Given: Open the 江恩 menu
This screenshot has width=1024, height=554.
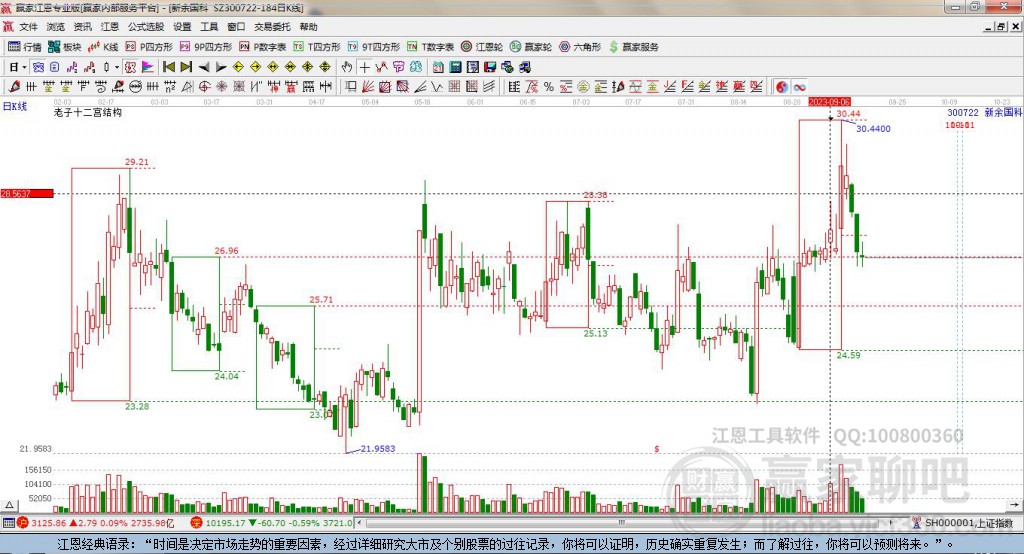Looking at the screenshot, I should (x=110, y=27).
